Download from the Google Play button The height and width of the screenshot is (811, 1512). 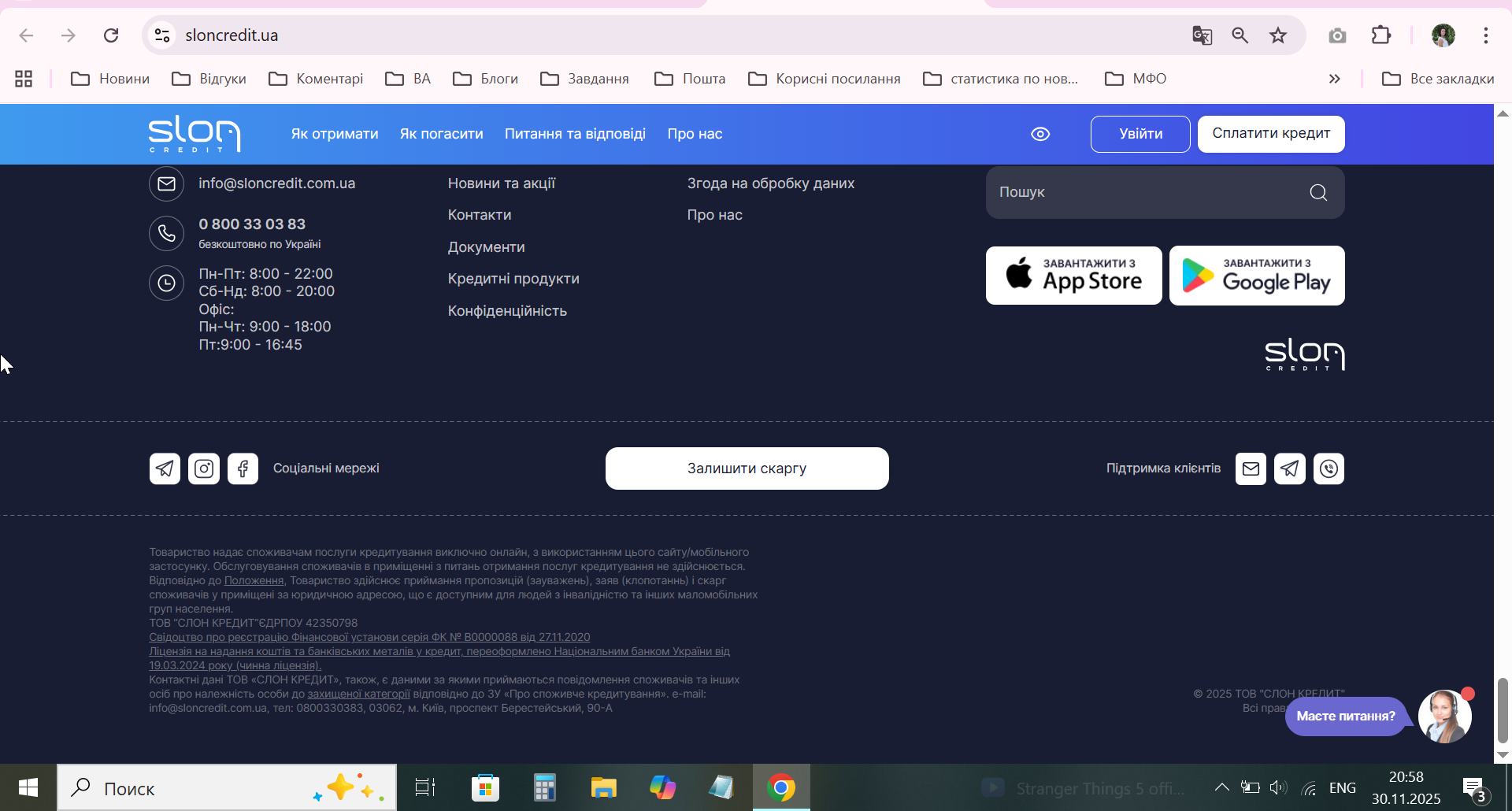coord(1257,276)
